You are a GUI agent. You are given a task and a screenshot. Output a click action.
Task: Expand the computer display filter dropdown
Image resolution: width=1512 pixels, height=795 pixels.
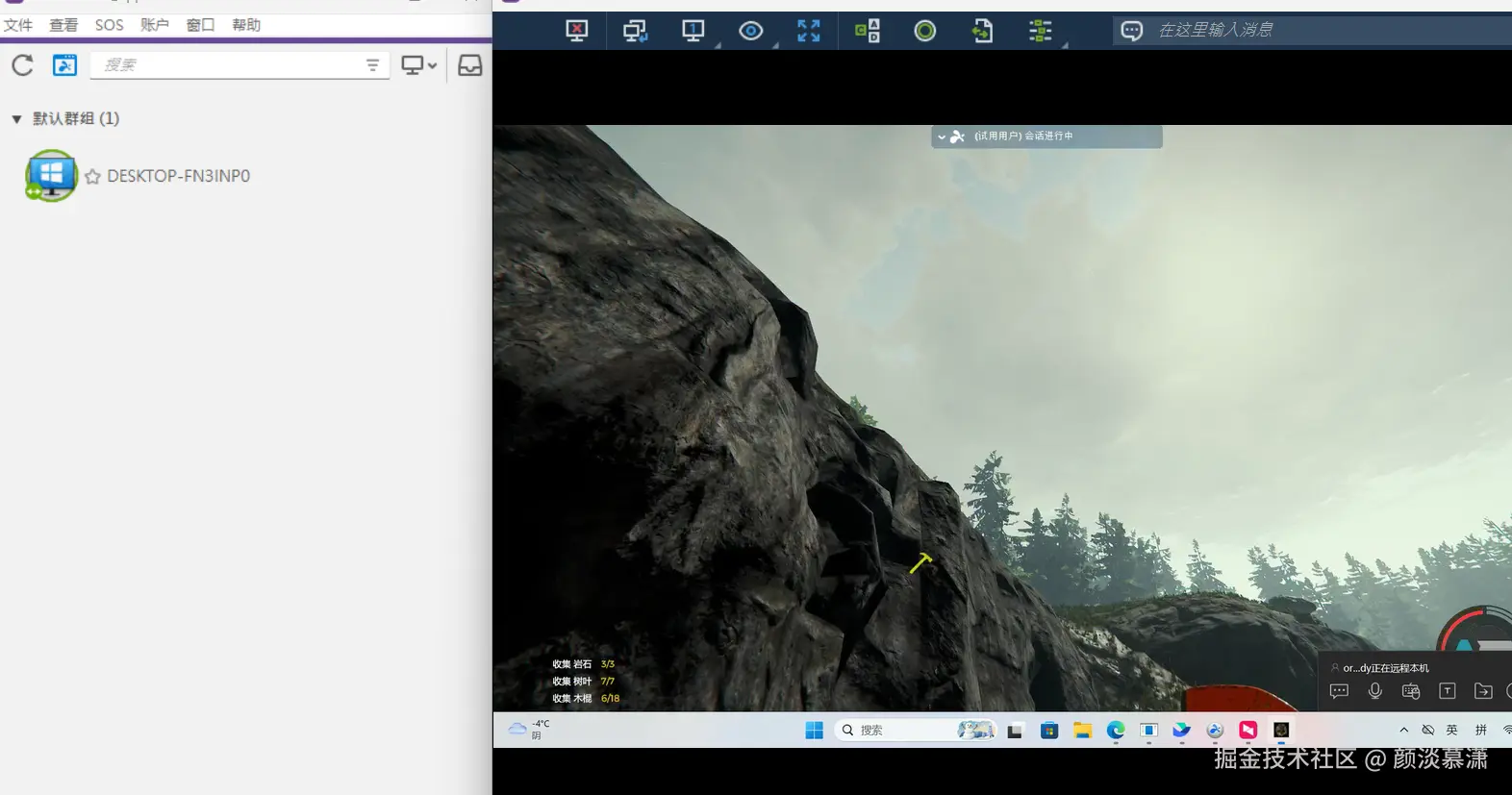pyautogui.click(x=419, y=65)
